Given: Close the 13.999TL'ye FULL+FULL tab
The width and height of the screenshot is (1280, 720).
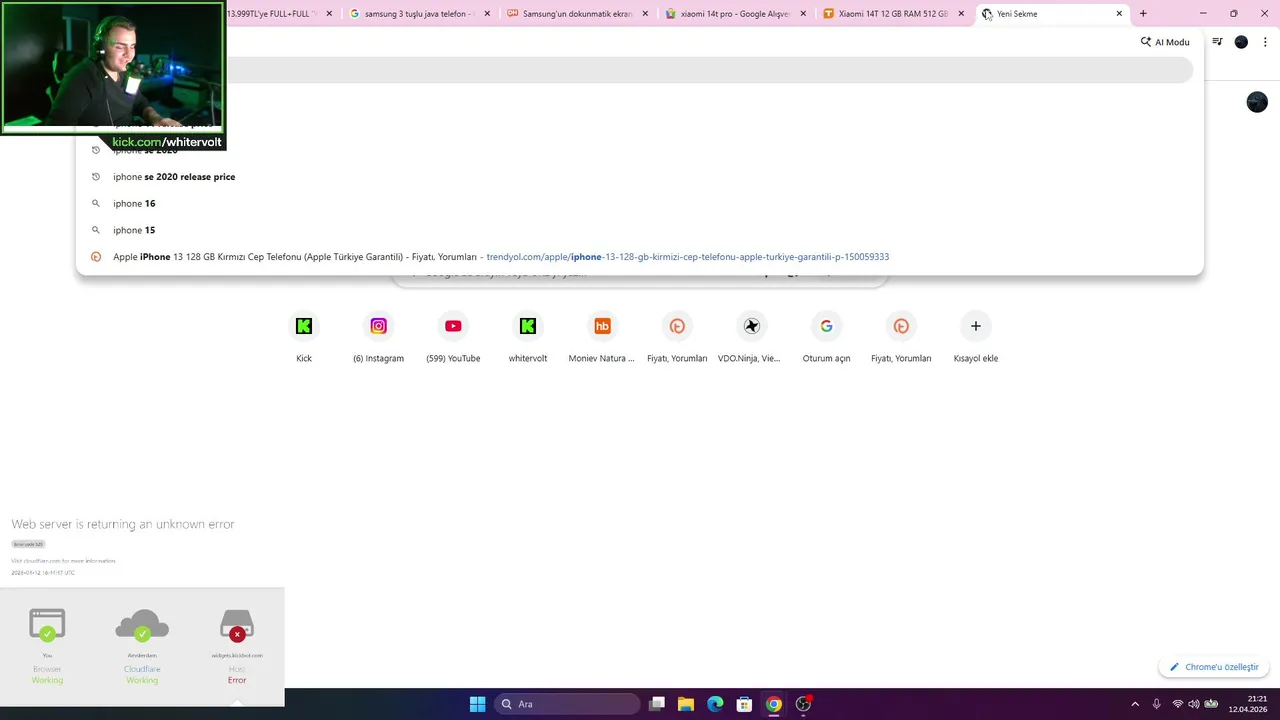Looking at the screenshot, I should click(329, 14).
